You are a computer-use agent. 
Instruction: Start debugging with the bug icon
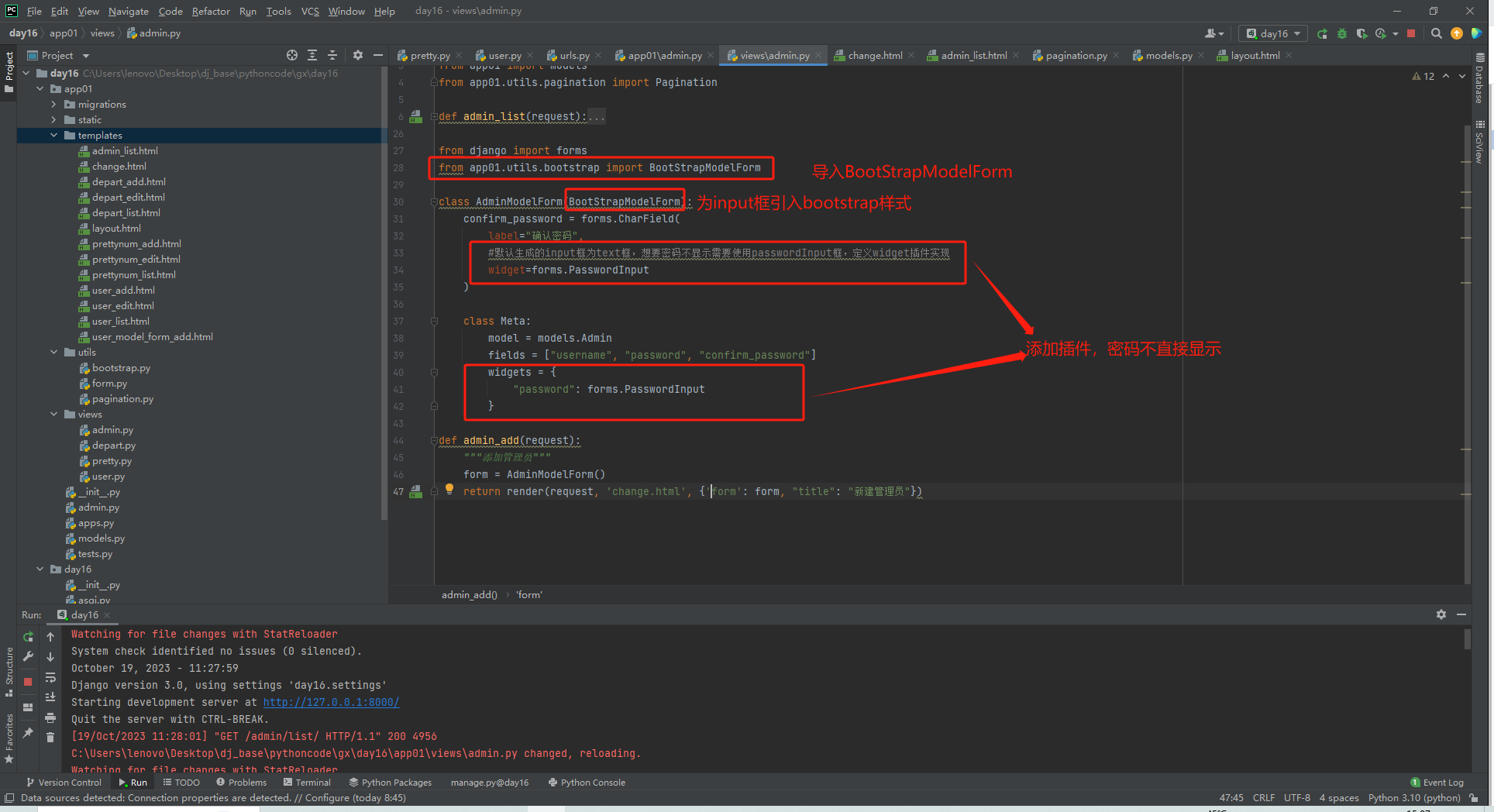coord(1342,34)
